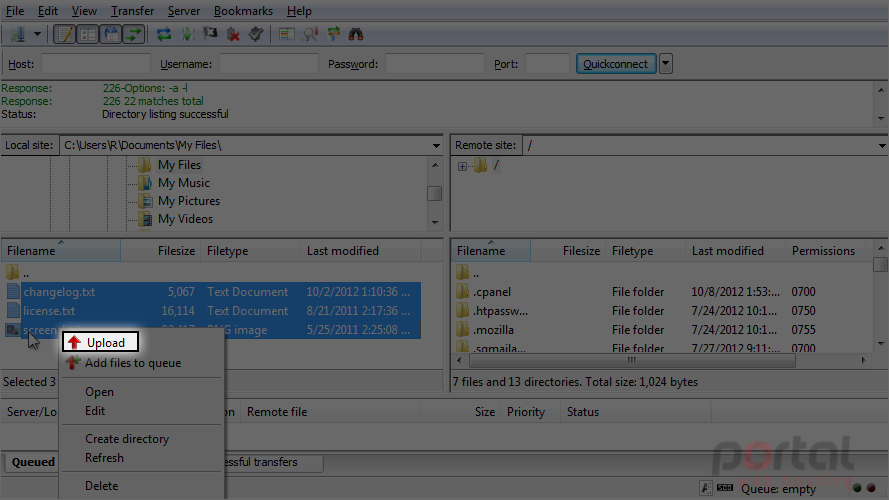This screenshot has height=500, width=889.
Task: Focus the Port input field
Action: click(547, 63)
